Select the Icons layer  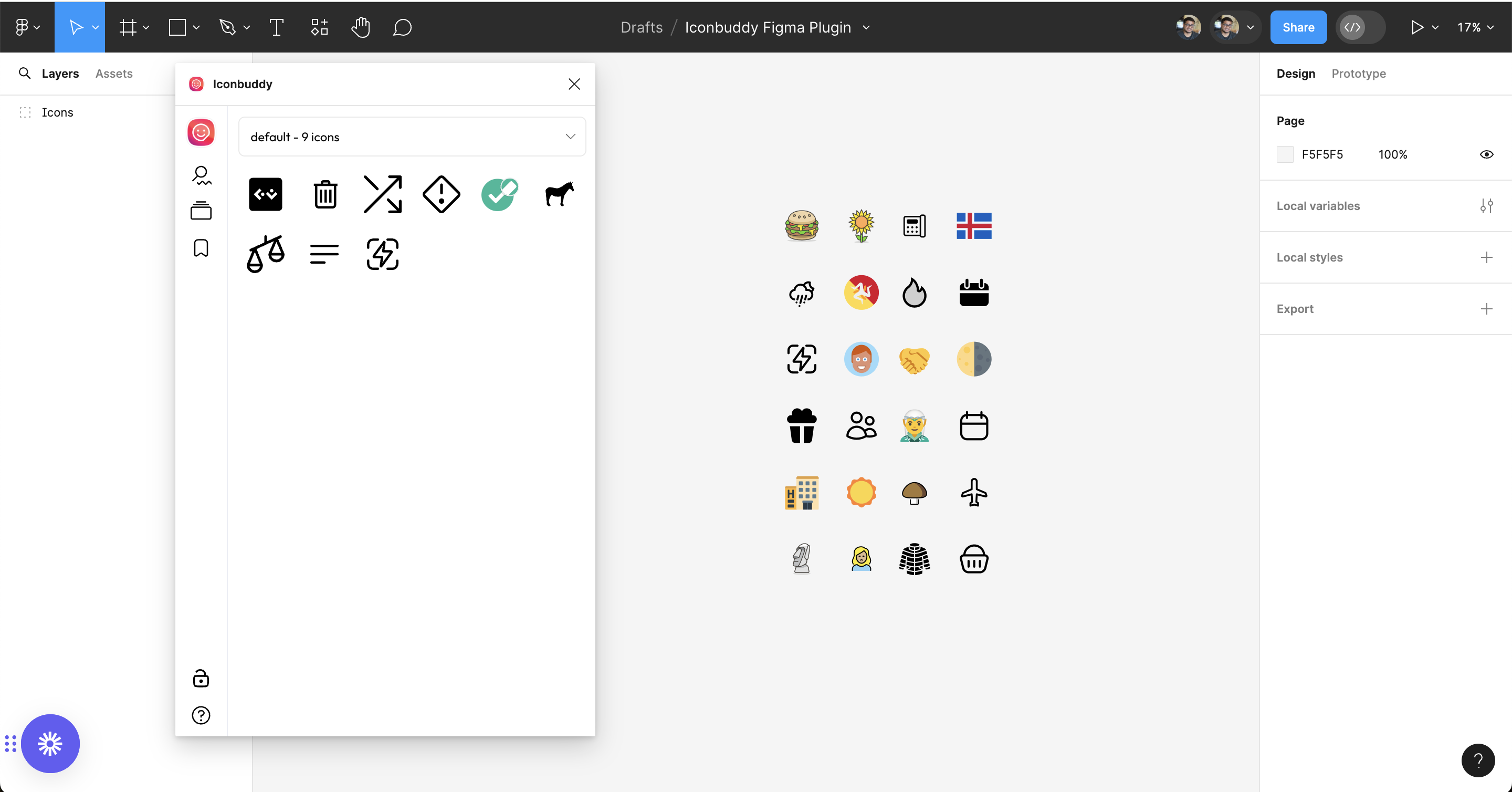click(x=57, y=112)
